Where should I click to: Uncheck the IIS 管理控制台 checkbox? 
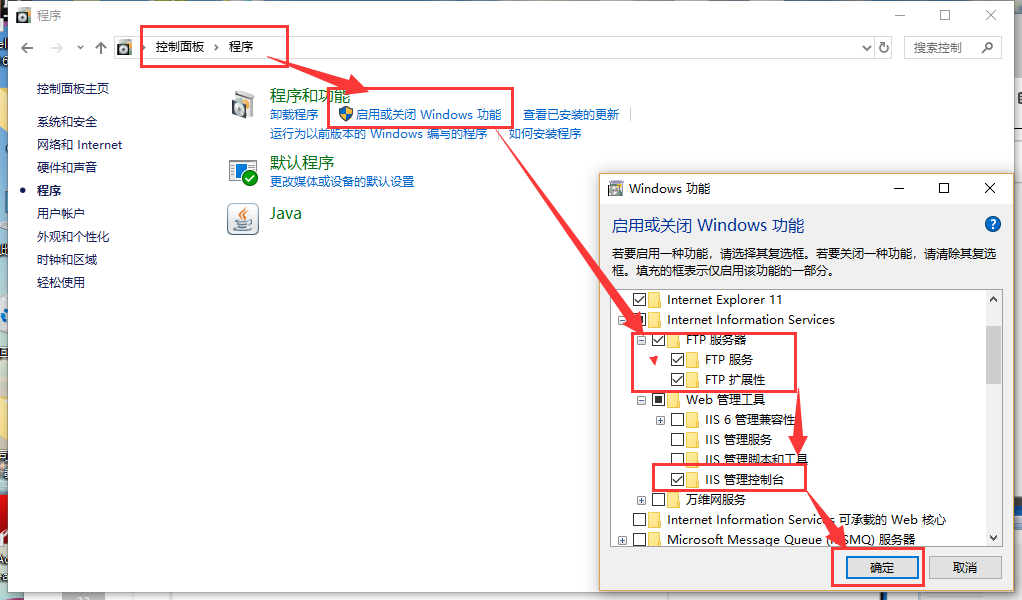(x=677, y=479)
